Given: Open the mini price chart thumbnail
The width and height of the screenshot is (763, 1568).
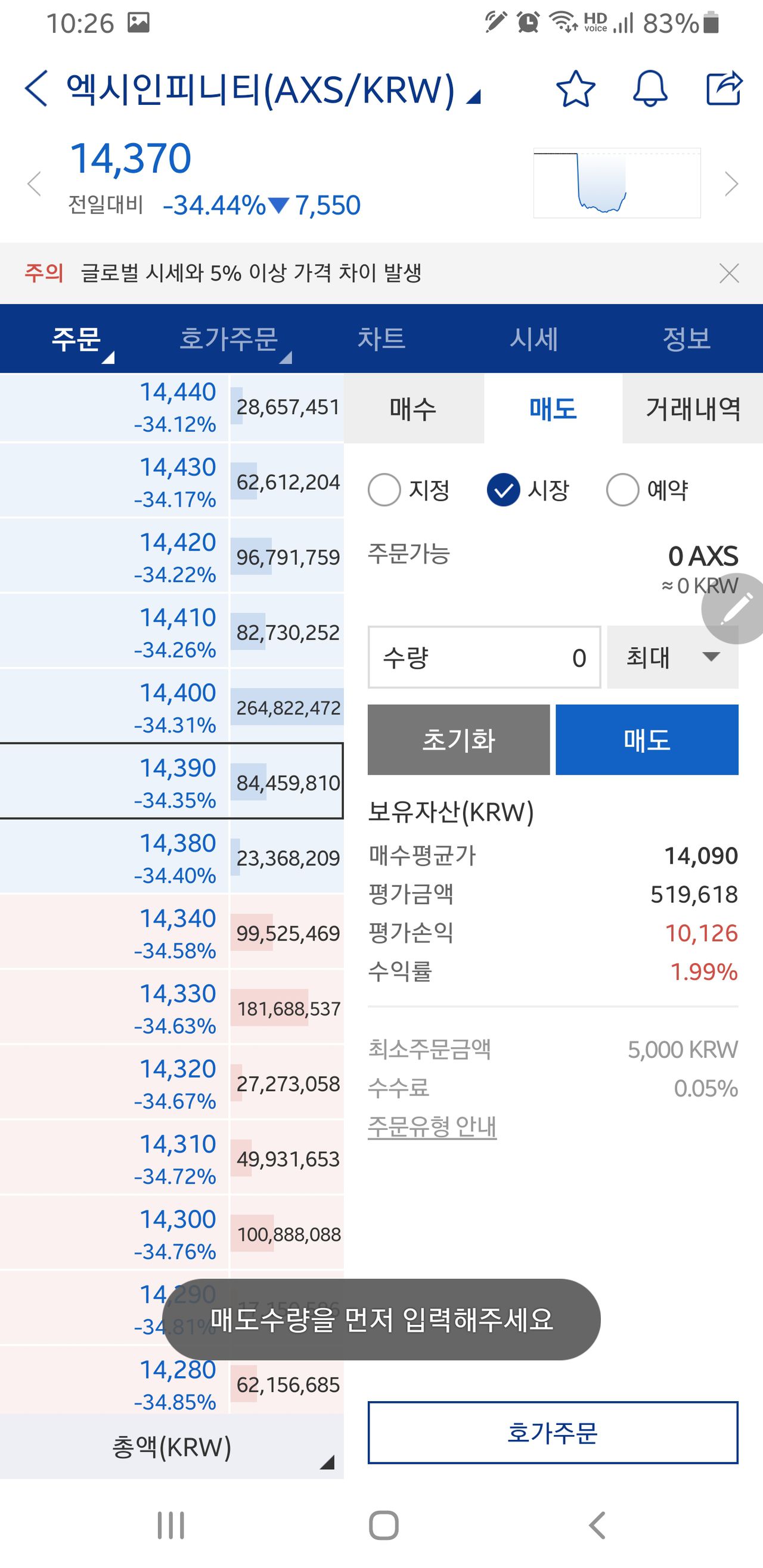Looking at the screenshot, I should pyautogui.click(x=617, y=182).
